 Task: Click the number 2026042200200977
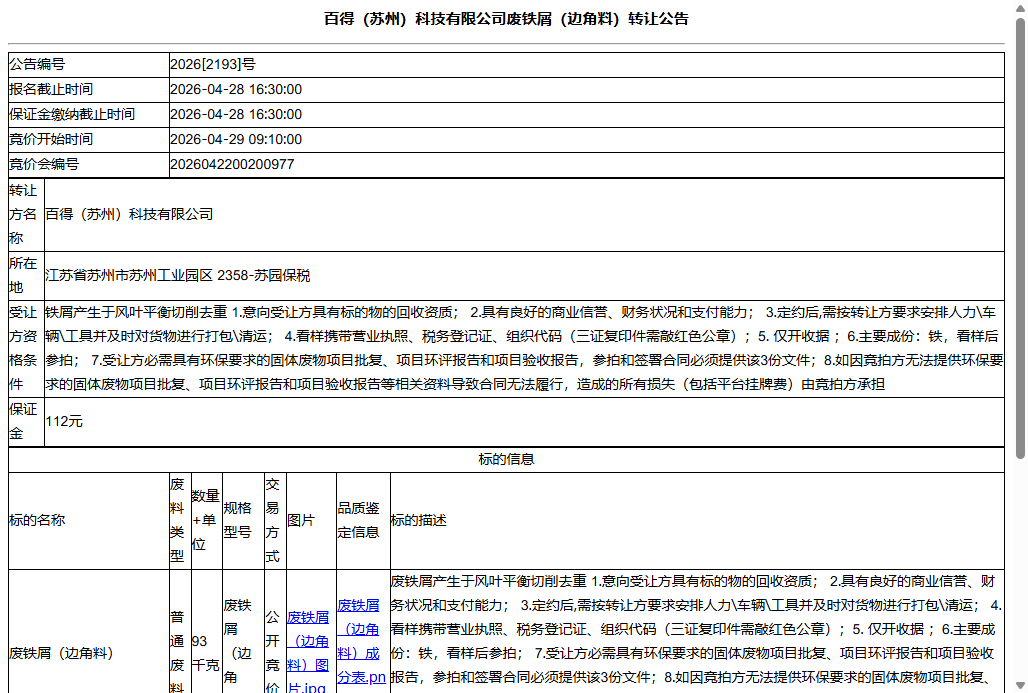[x=232, y=164]
